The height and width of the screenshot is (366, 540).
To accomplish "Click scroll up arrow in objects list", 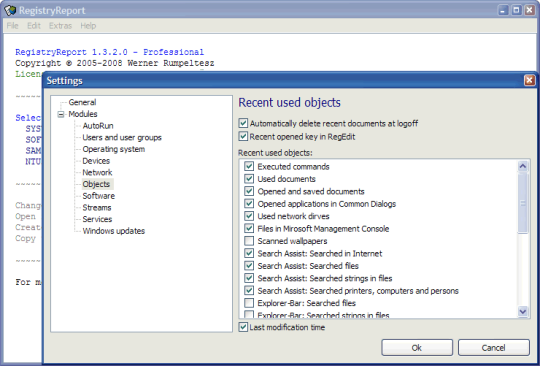I will click(523, 166).
